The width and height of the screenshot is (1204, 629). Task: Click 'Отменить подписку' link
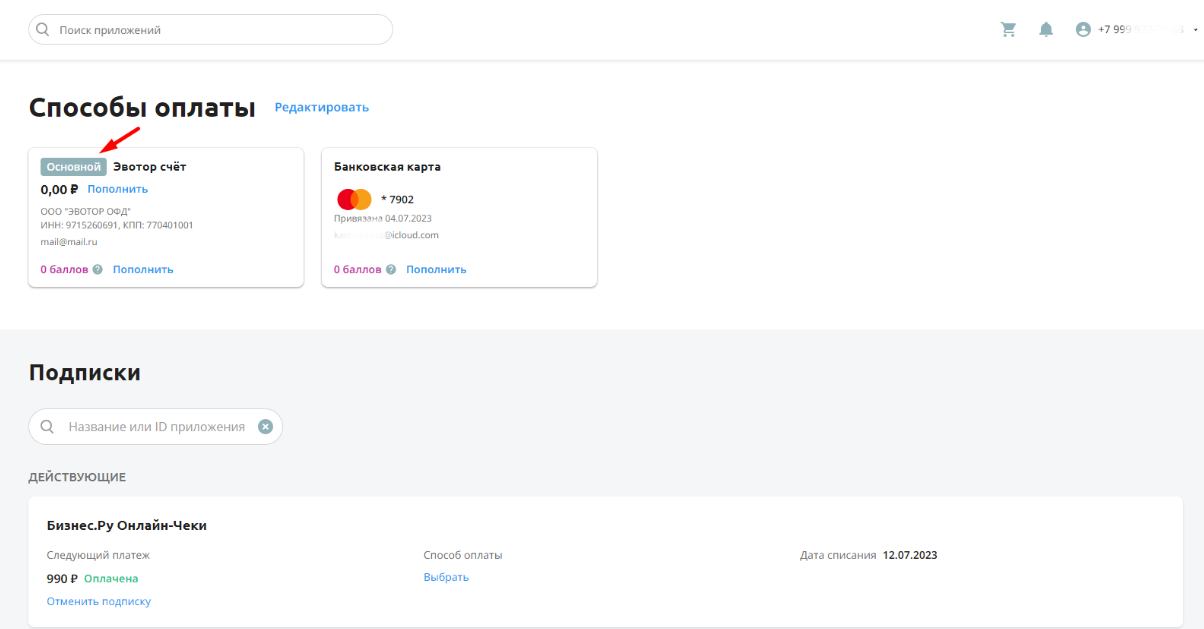point(99,601)
